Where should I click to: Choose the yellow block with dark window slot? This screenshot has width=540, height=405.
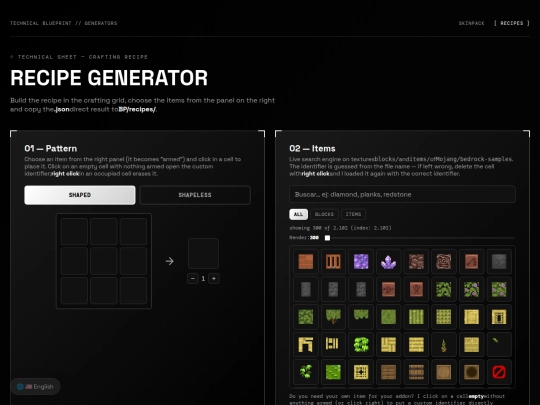click(x=499, y=317)
